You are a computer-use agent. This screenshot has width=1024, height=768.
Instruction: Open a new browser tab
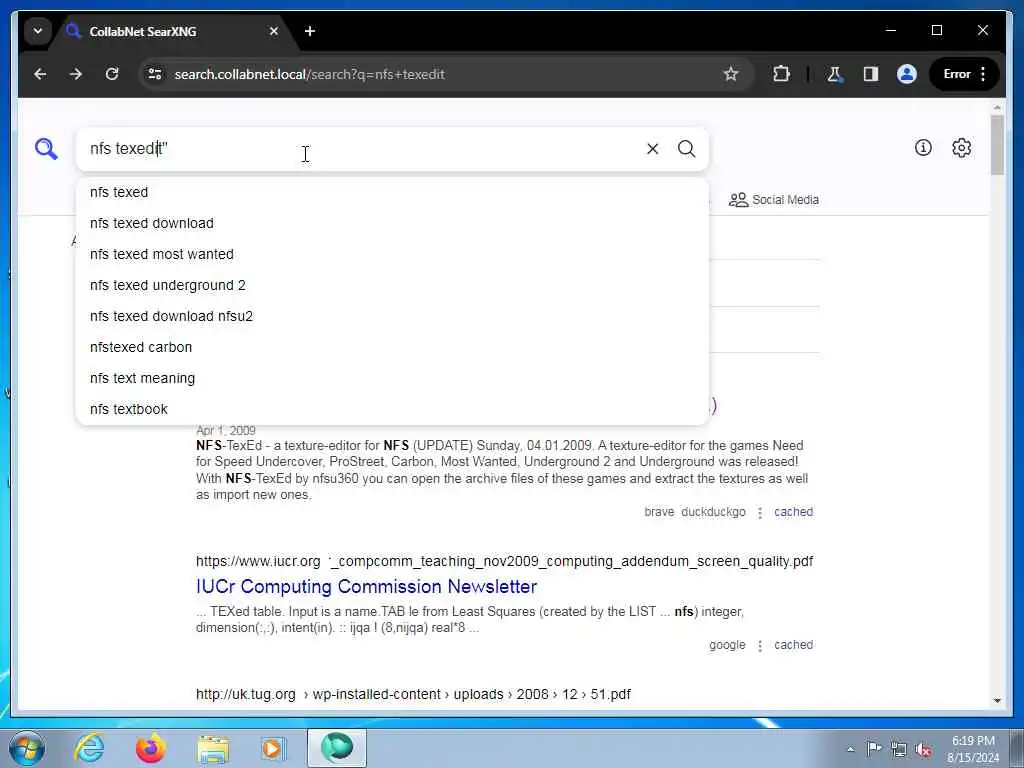point(310,31)
